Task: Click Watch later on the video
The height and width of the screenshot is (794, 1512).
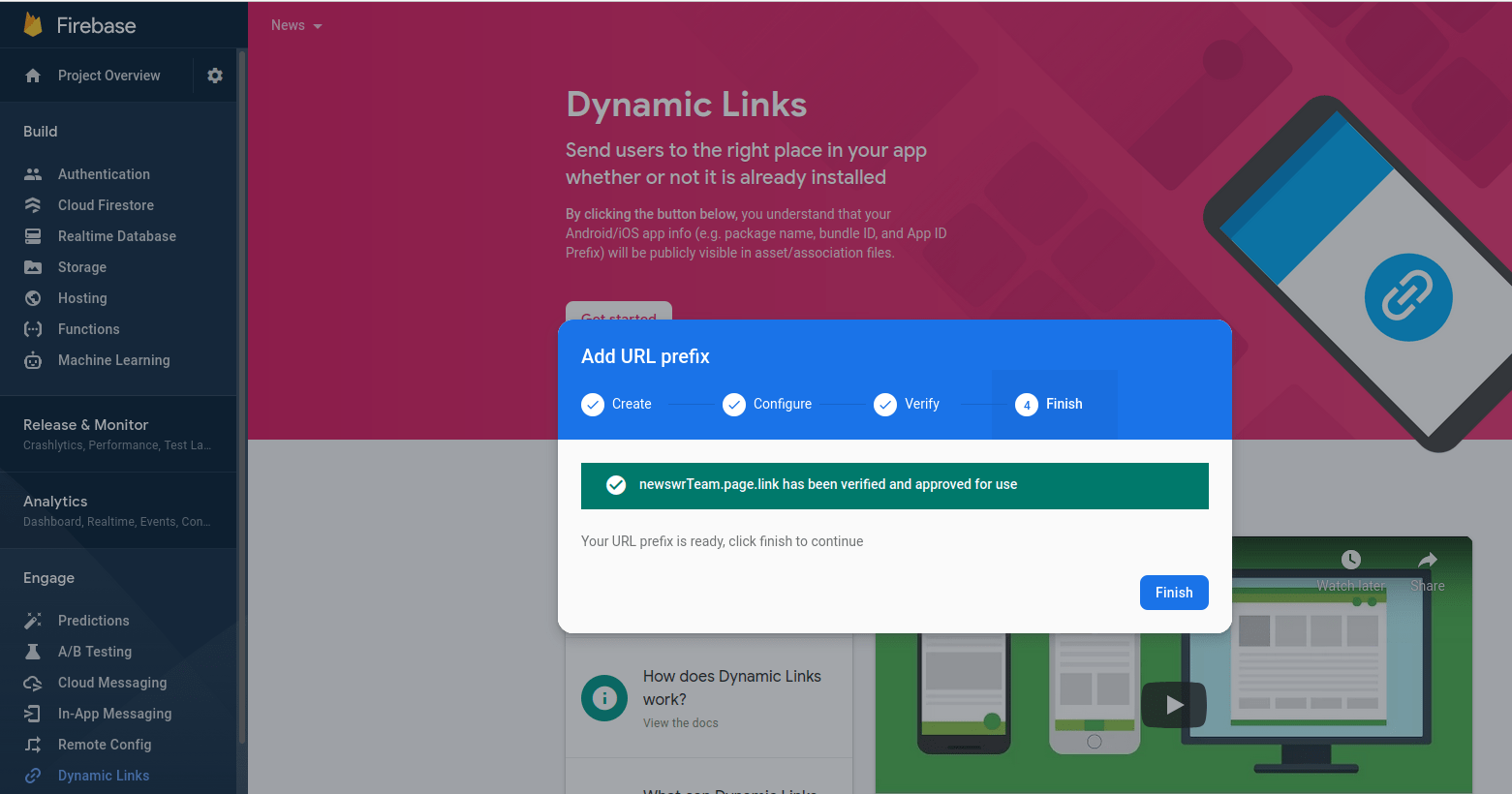Action: pyautogui.click(x=1350, y=570)
